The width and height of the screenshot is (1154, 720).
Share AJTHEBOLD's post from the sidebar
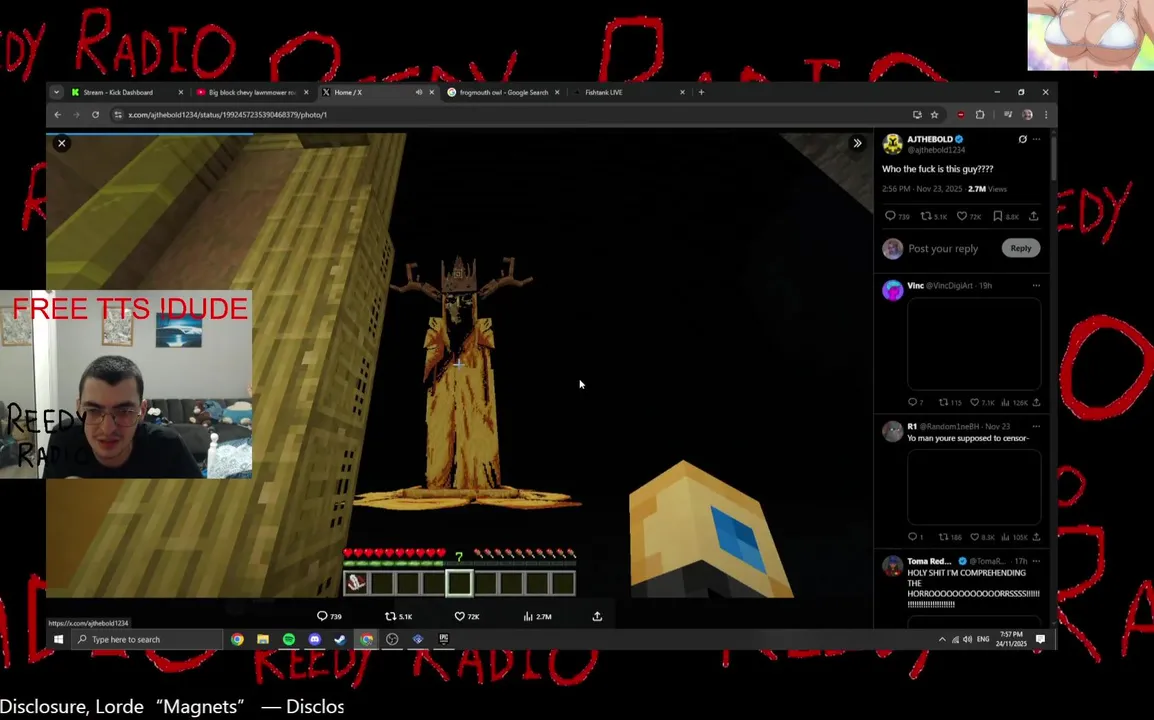1034,216
